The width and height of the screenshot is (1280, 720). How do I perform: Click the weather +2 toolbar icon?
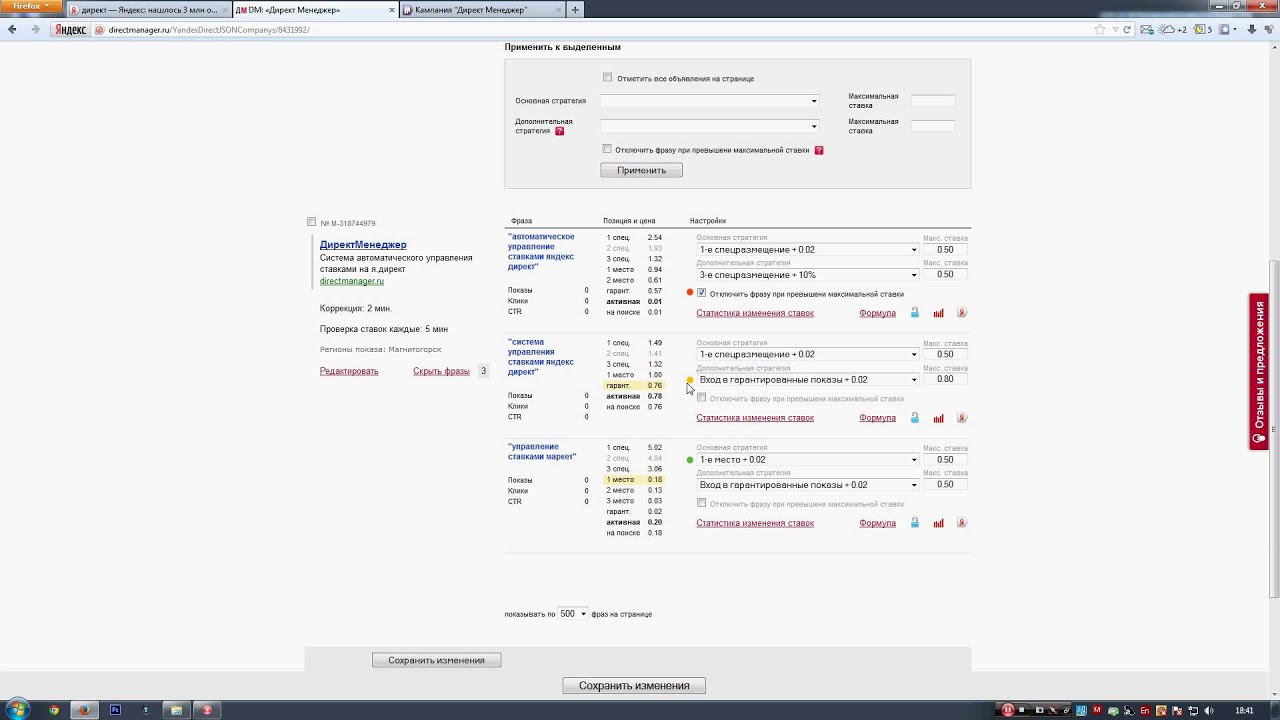coord(1173,29)
